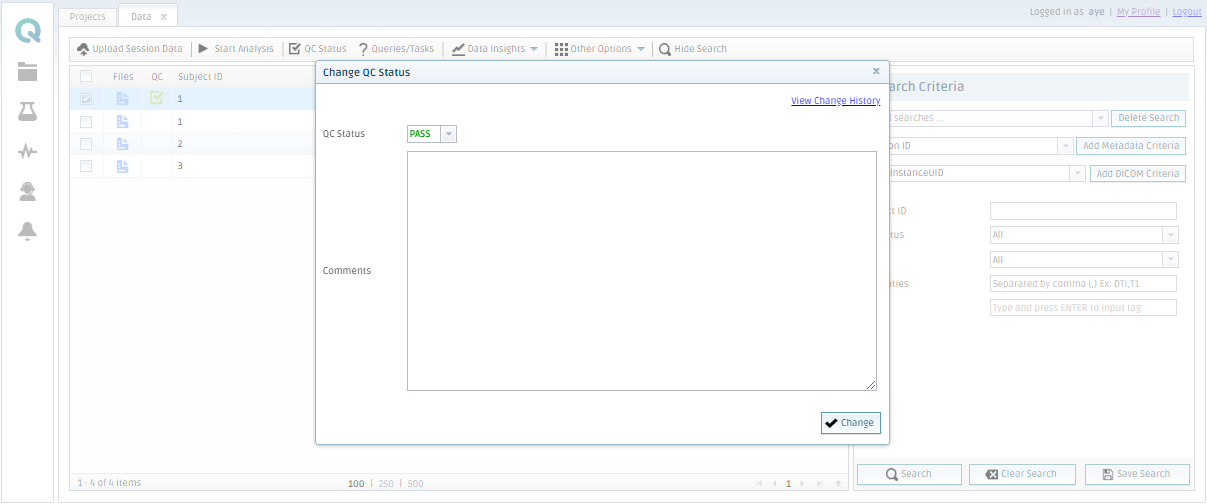Focus the tag input field

click(x=1083, y=308)
